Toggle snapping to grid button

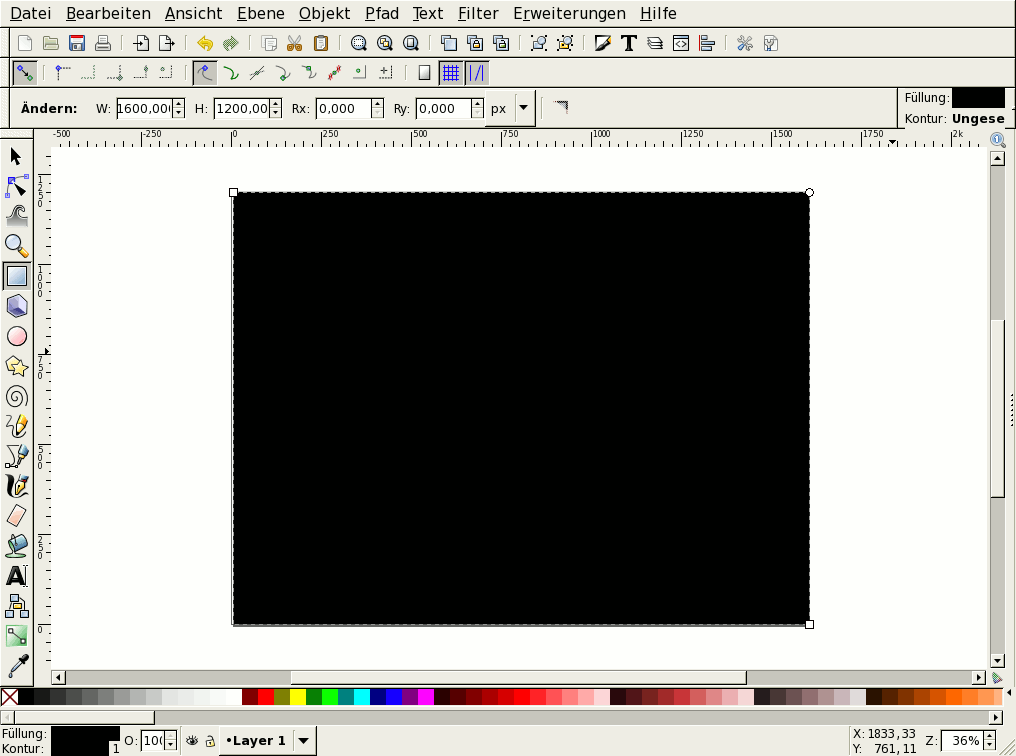pyautogui.click(x=451, y=73)
